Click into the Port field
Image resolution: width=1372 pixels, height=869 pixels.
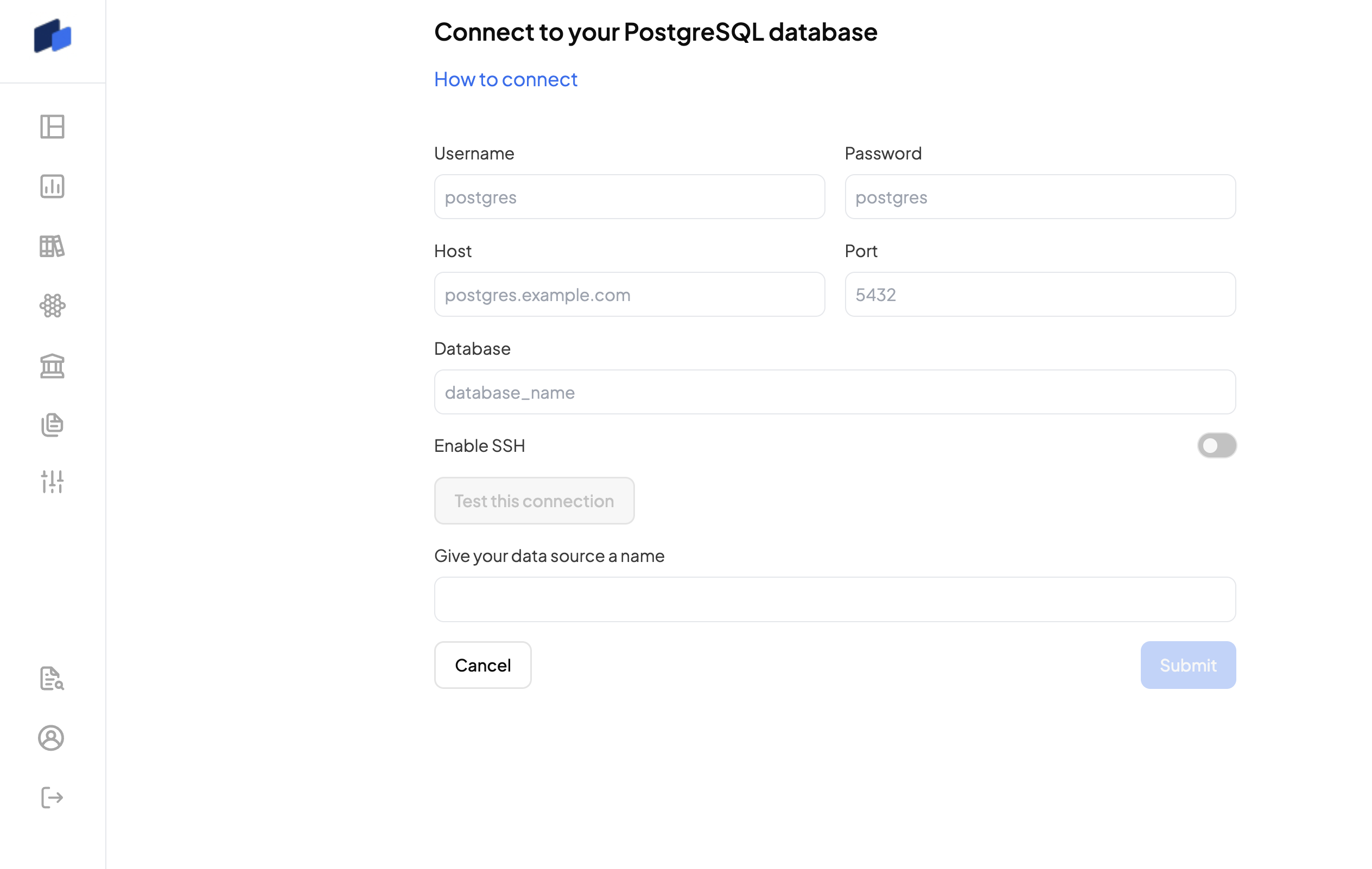pos(1040,295)
